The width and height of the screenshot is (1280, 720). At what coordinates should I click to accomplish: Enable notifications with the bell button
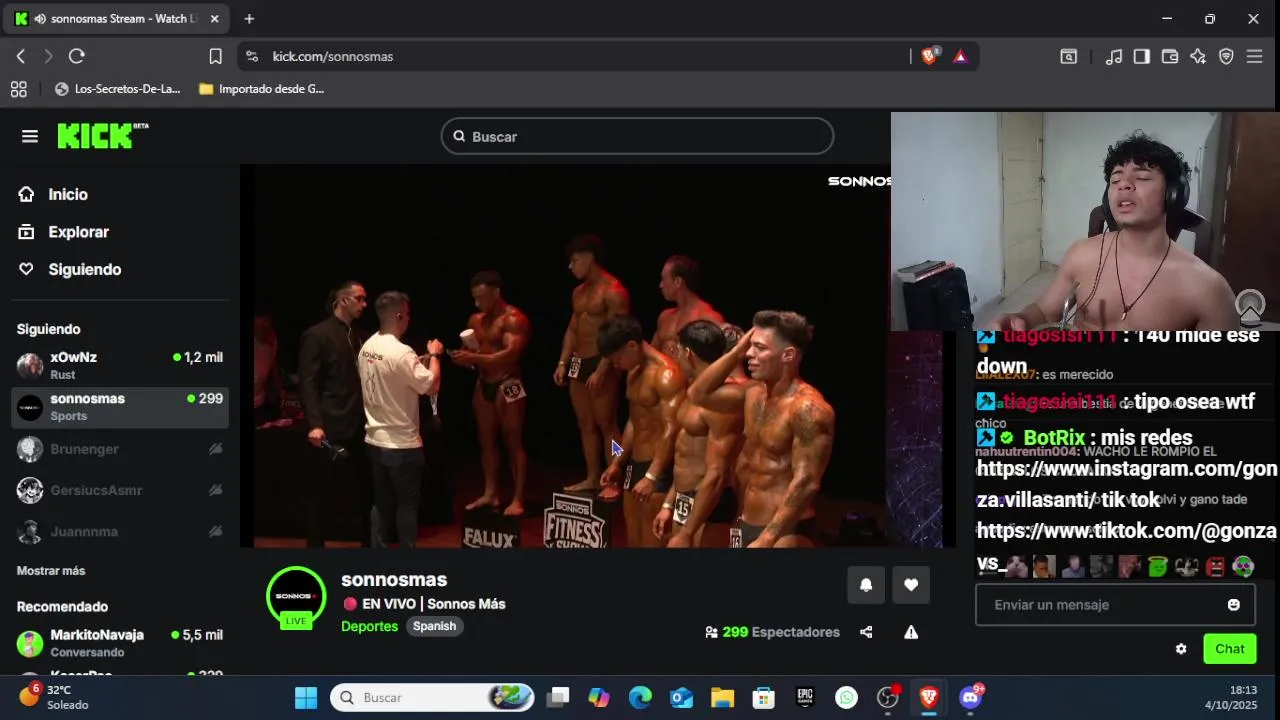click(866, 585)
